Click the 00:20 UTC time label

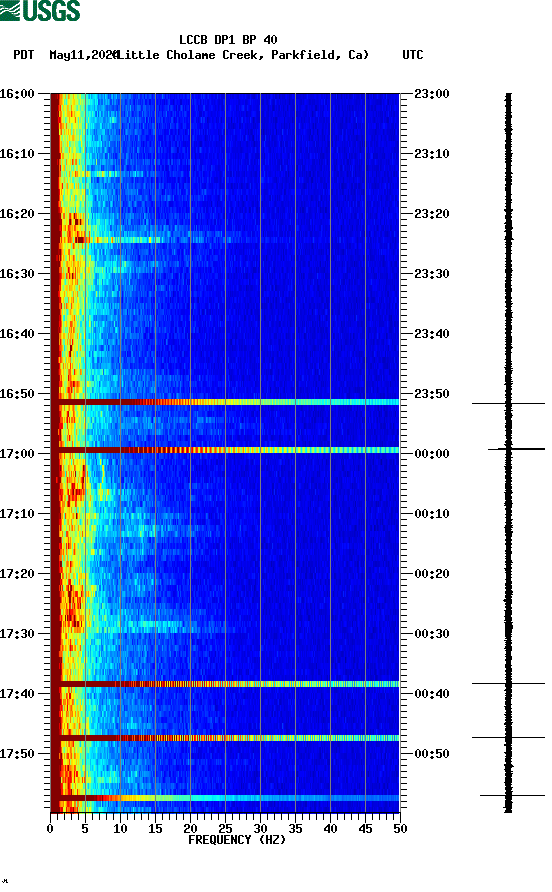tap(432, 574)
